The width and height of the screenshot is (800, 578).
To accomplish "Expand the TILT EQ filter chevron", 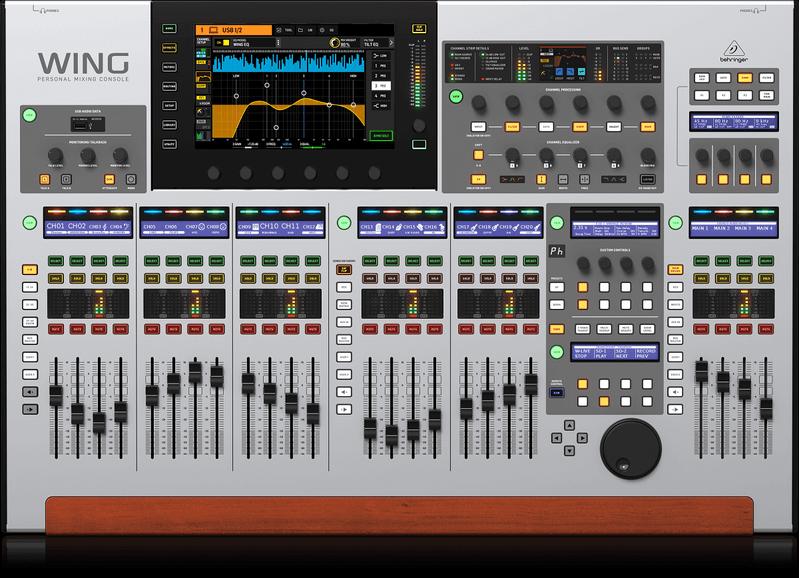I will pos(391,43).
